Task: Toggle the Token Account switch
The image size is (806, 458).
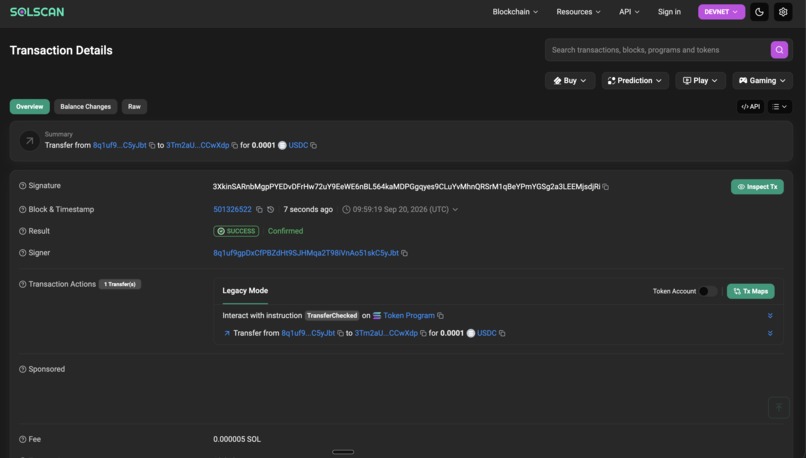Action: click(x=708, y=291)
